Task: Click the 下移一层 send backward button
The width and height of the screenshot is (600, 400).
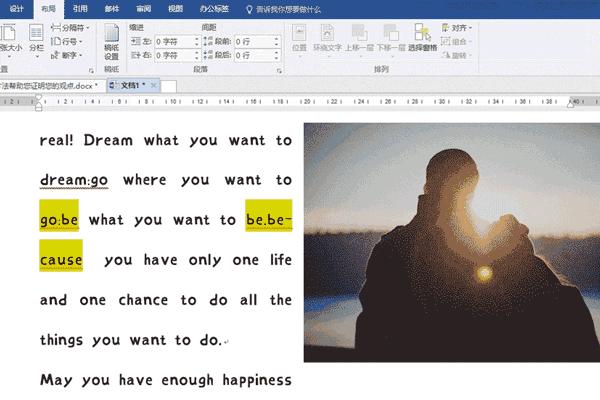Action: click(391, 40)
